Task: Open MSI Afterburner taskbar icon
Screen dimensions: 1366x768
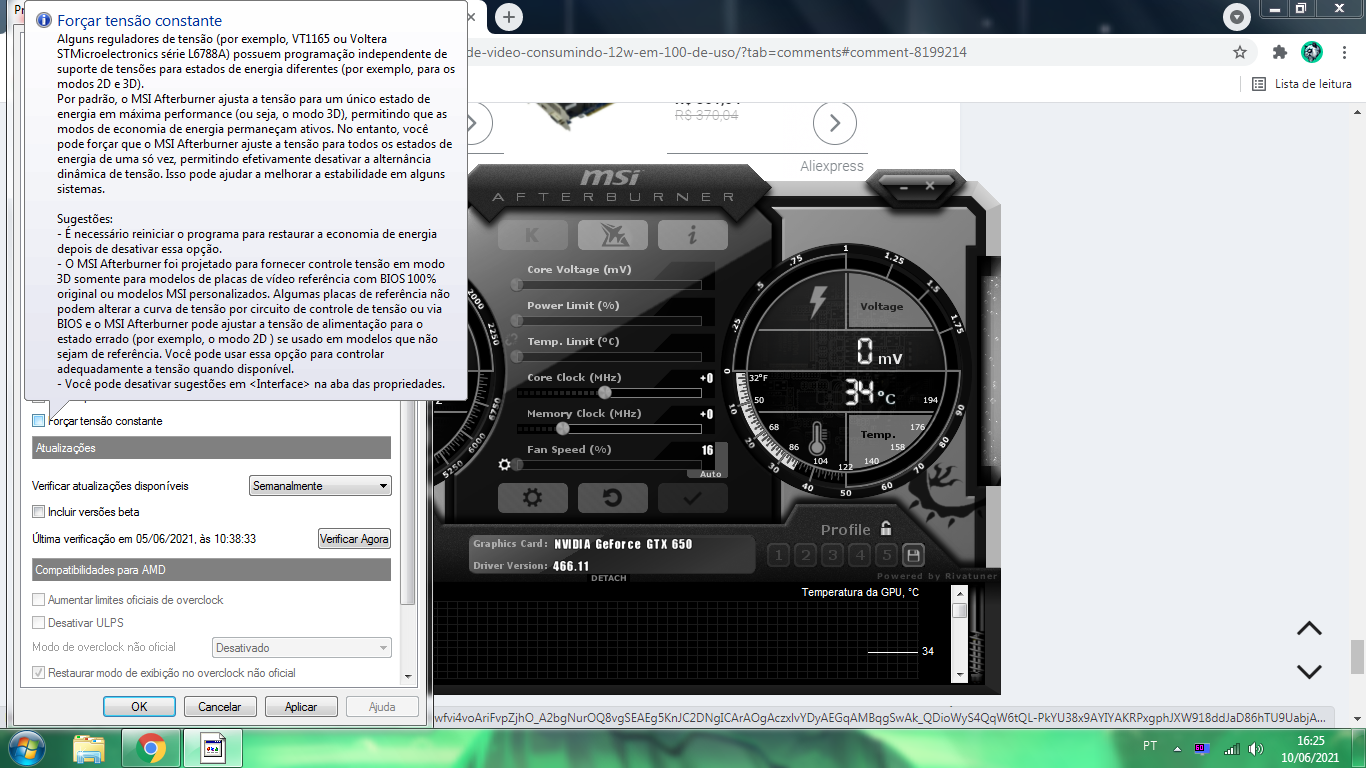Action: pyautogui.click(x=213, y=748)
